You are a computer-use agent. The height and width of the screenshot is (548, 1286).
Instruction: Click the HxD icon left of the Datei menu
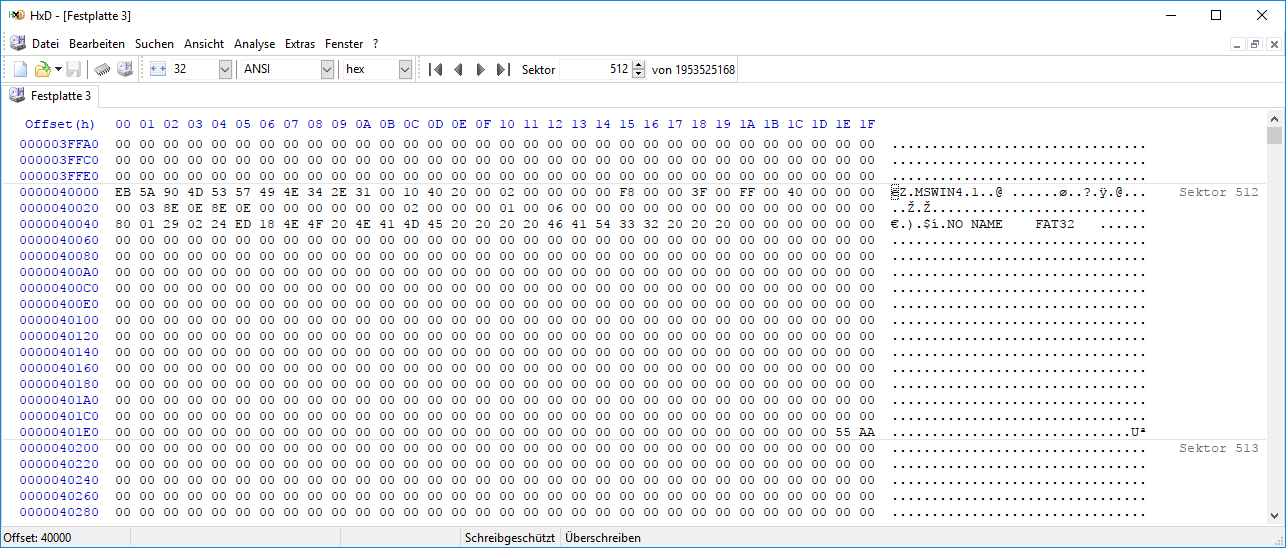click(x=17, y=43)
